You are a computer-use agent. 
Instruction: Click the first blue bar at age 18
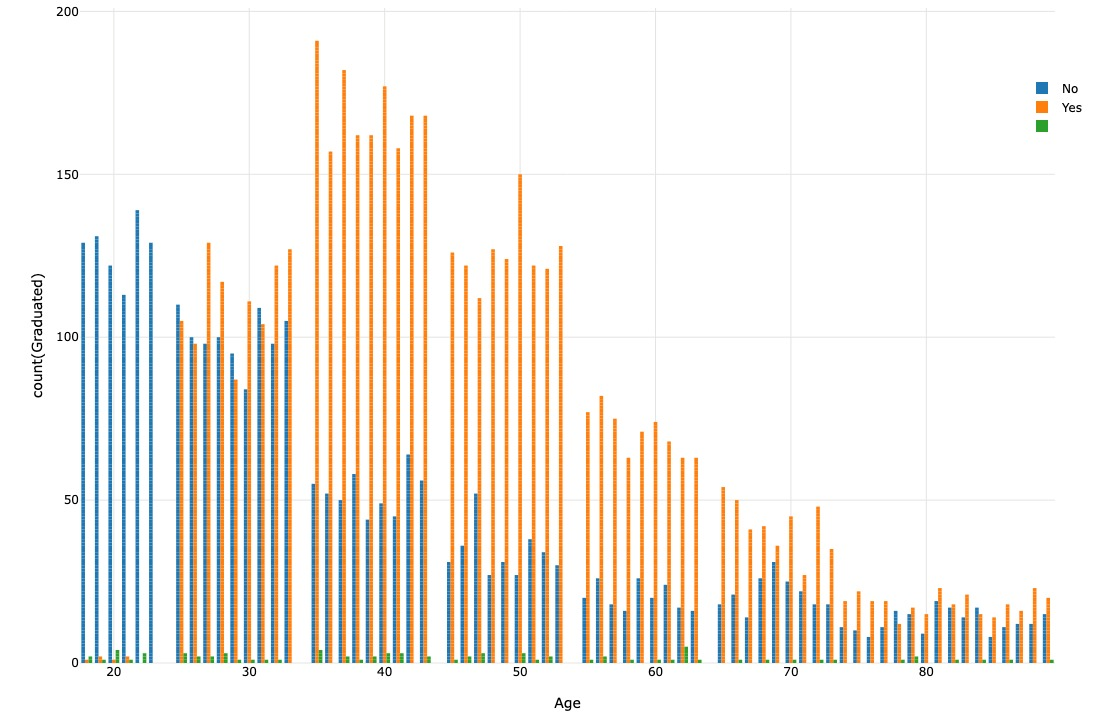tap(83, 452)
